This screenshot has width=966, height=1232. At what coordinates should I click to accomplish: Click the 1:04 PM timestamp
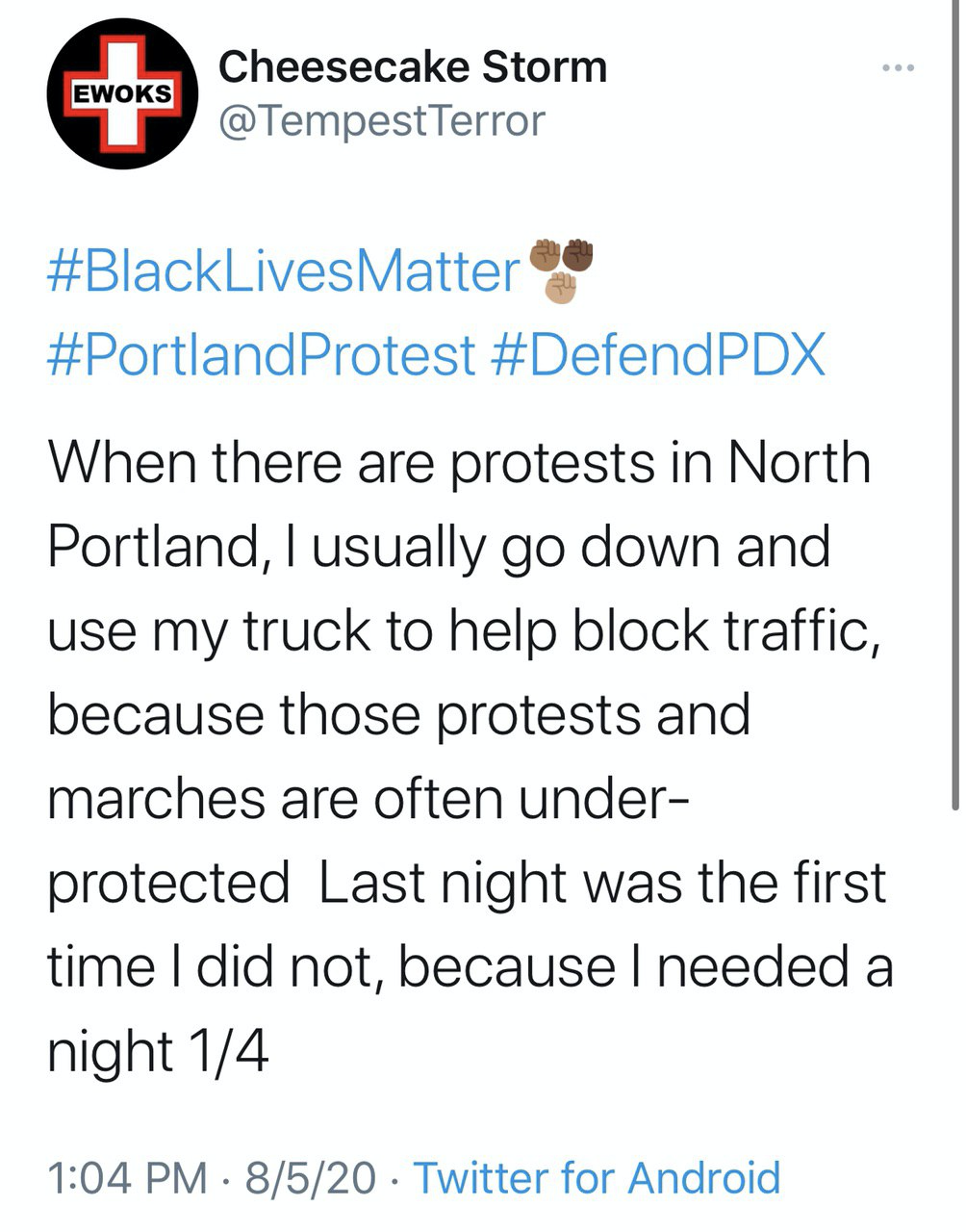pos(127,1177)
